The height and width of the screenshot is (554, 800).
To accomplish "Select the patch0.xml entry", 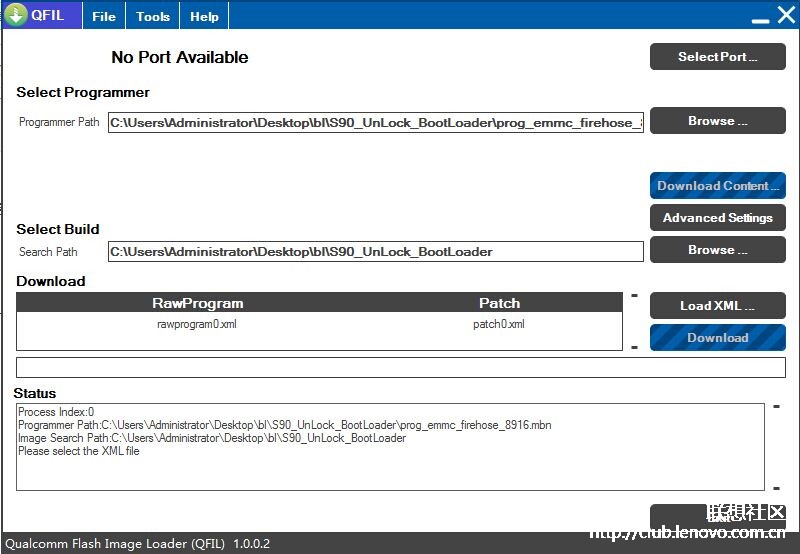I will 498,324.
